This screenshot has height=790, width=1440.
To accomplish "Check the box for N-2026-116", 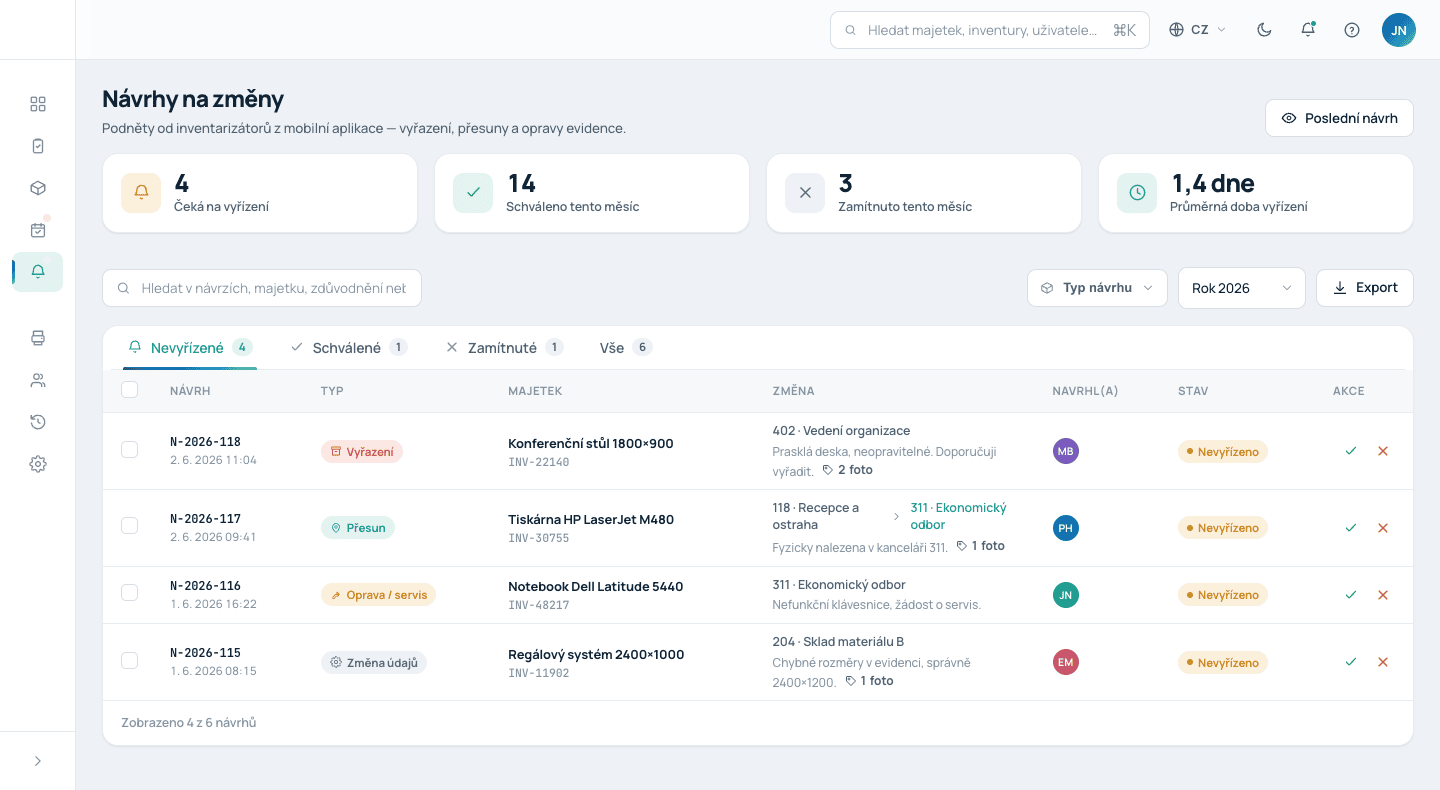I will pyautogui.click(x=130, y=593).
